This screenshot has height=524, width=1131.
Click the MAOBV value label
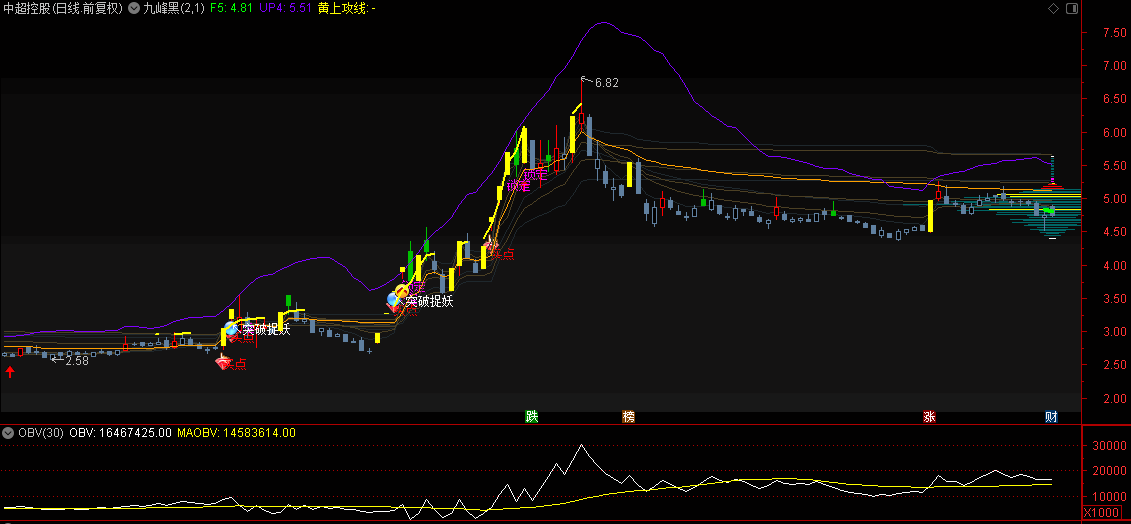[236, 433]
